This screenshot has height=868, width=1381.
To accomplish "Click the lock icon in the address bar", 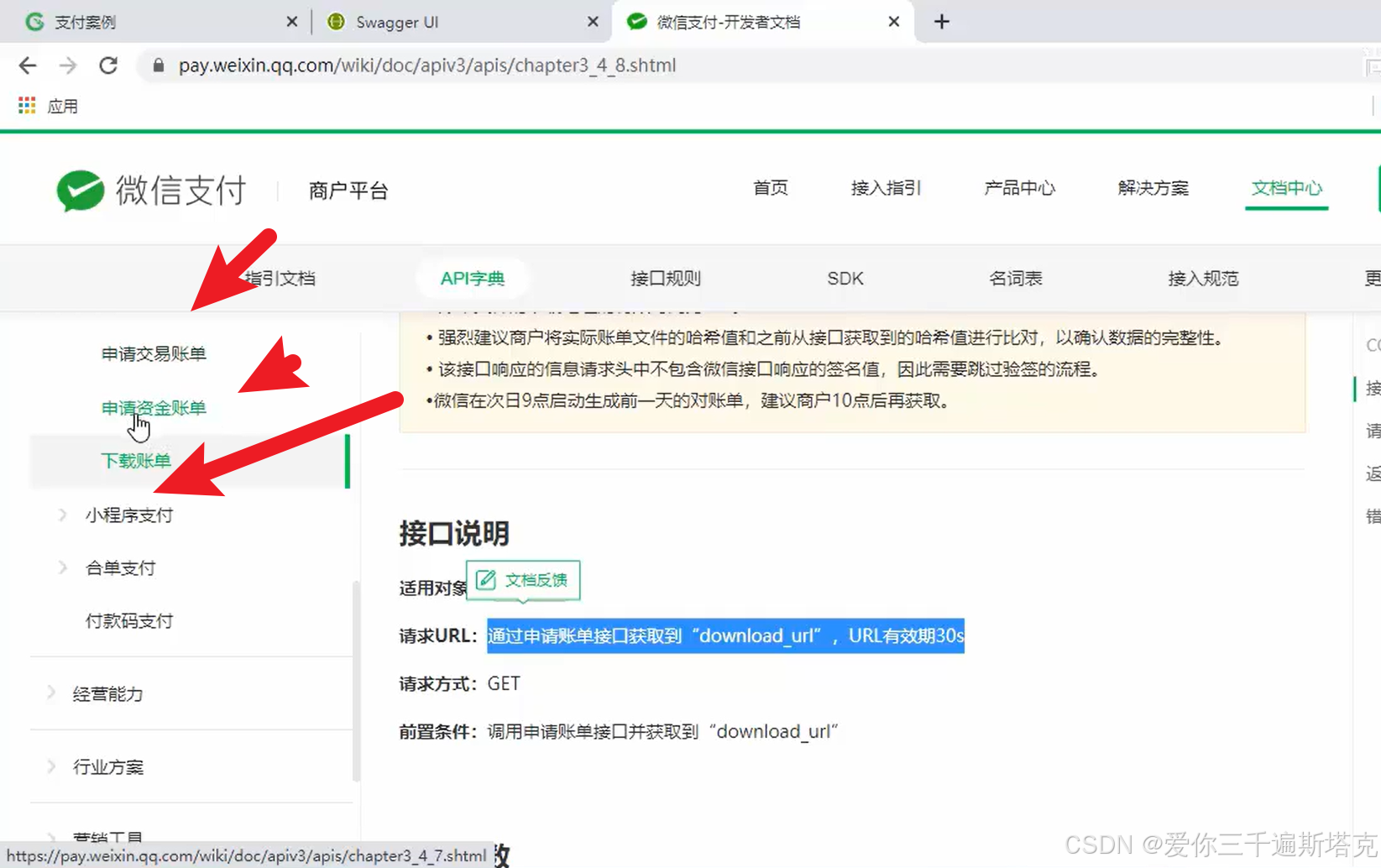I will 158,65.
